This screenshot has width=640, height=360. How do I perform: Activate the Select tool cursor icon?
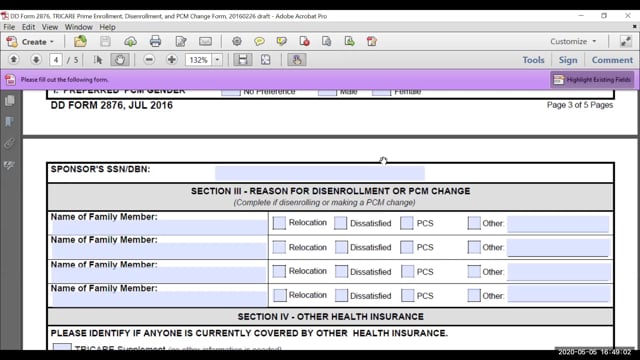click(98, 60)
